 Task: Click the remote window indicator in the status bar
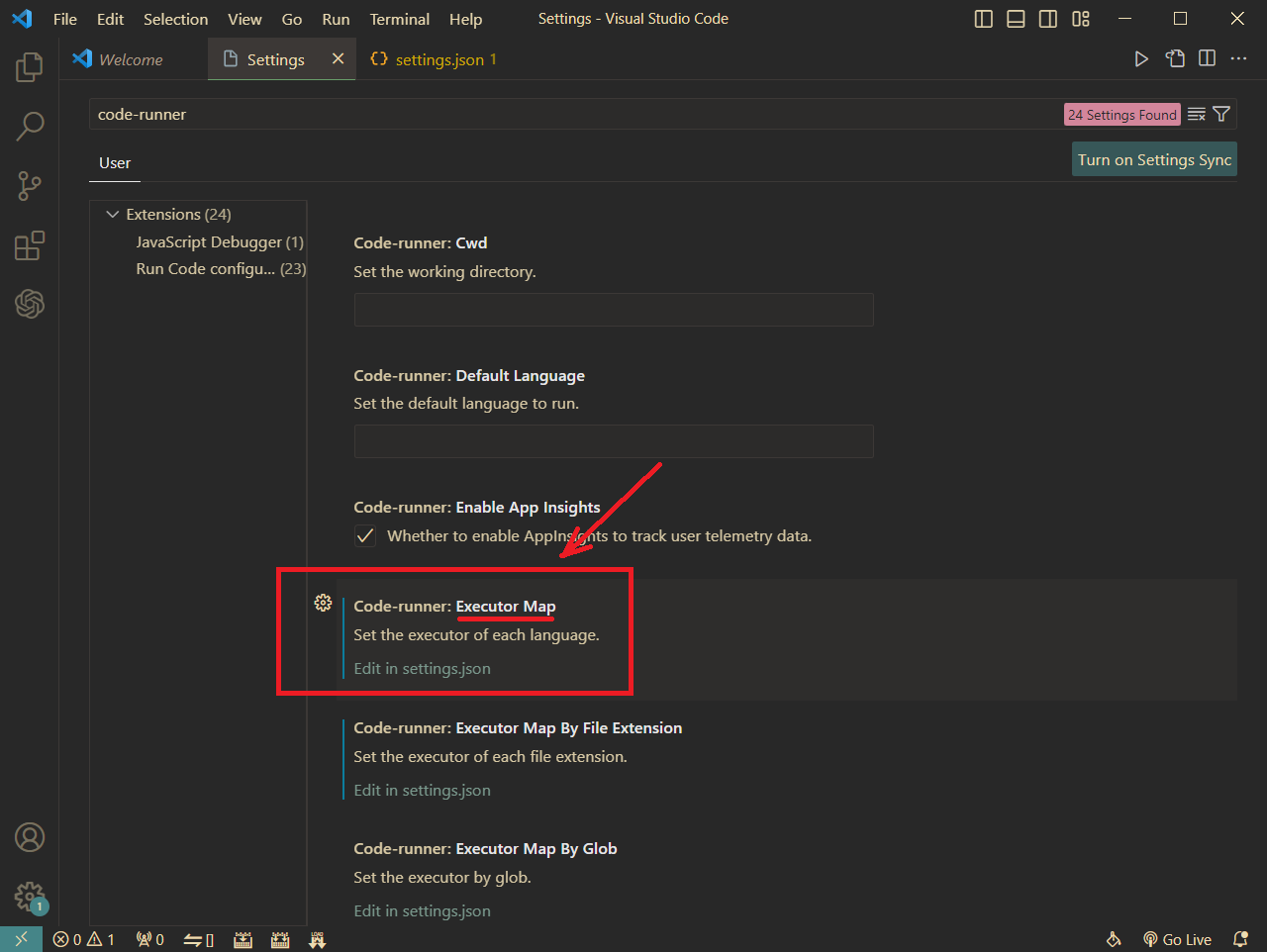coord(21,939)
